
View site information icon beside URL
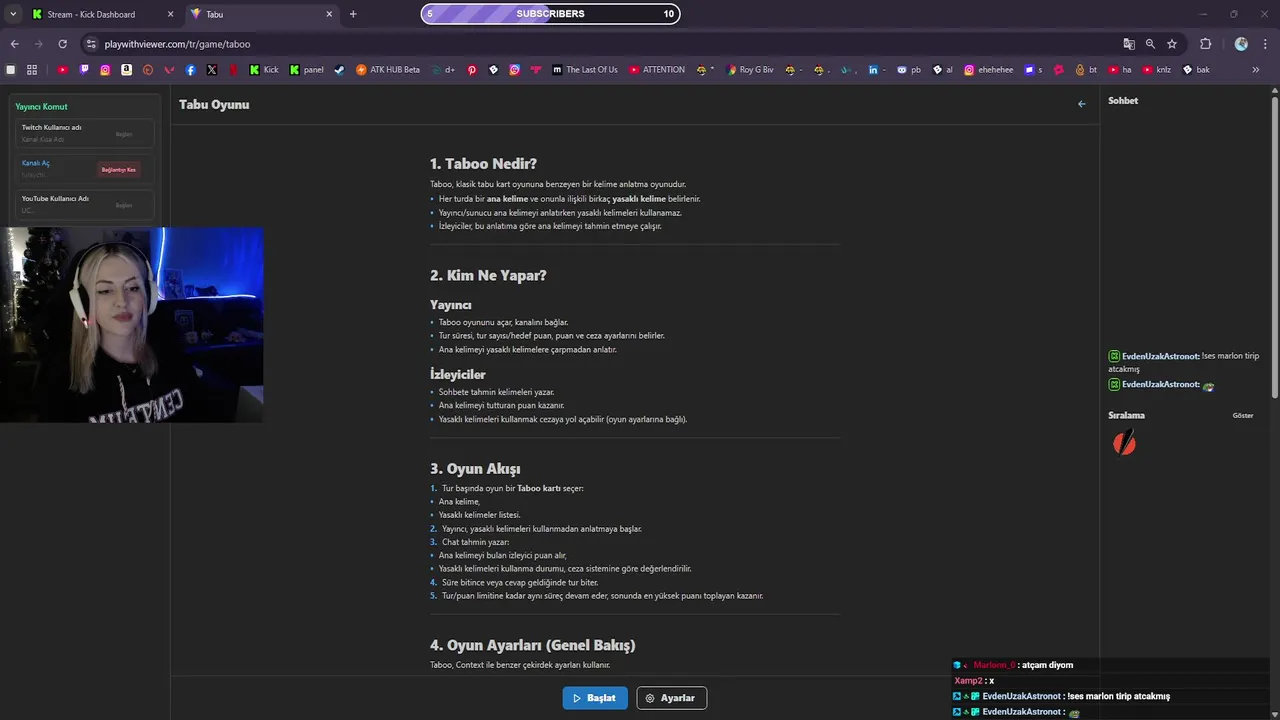pyautogui.click(x=91, y=44)
